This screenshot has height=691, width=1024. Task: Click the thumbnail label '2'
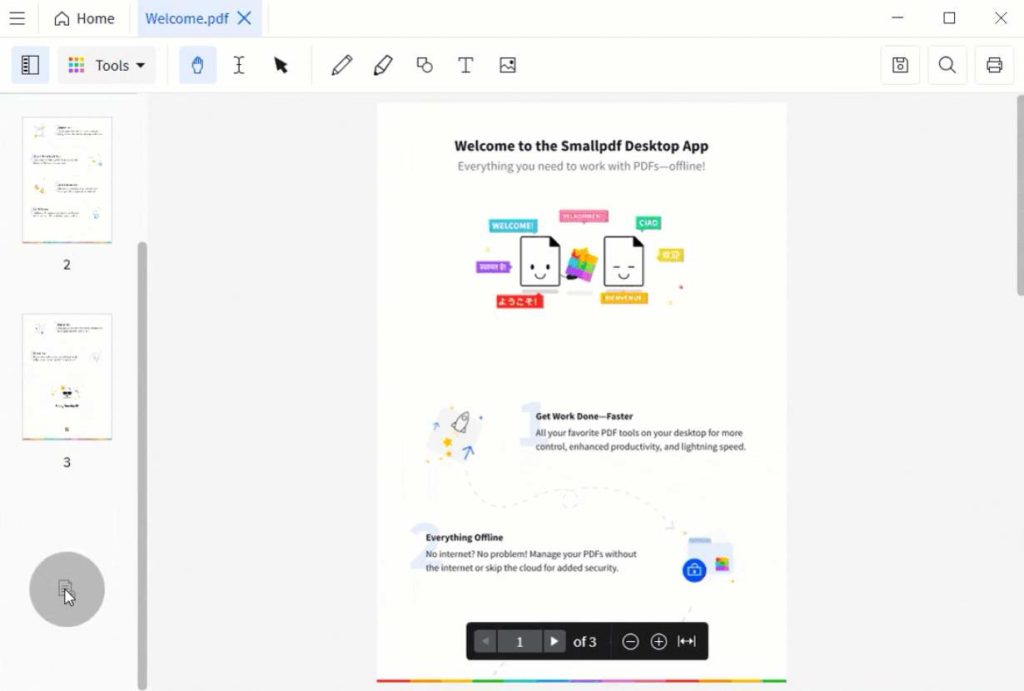tap(67, 265)
